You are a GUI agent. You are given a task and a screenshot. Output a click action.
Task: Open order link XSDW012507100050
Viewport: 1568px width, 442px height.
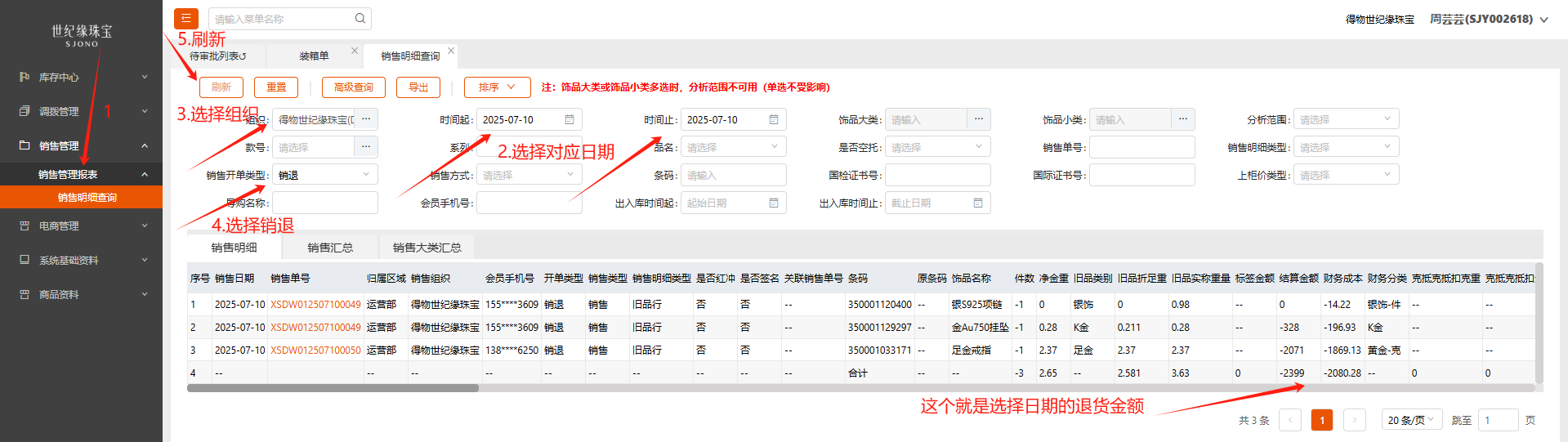pyautogui.click(x=315, y=350)
